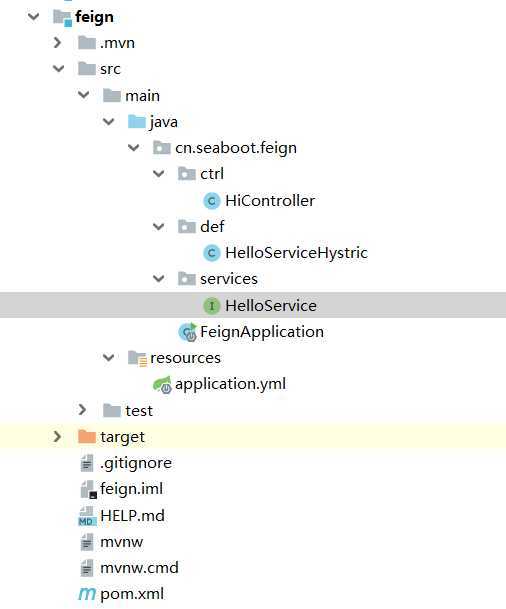Select the .gitignore file
506x609 pixels.
[x=136, y=463]
